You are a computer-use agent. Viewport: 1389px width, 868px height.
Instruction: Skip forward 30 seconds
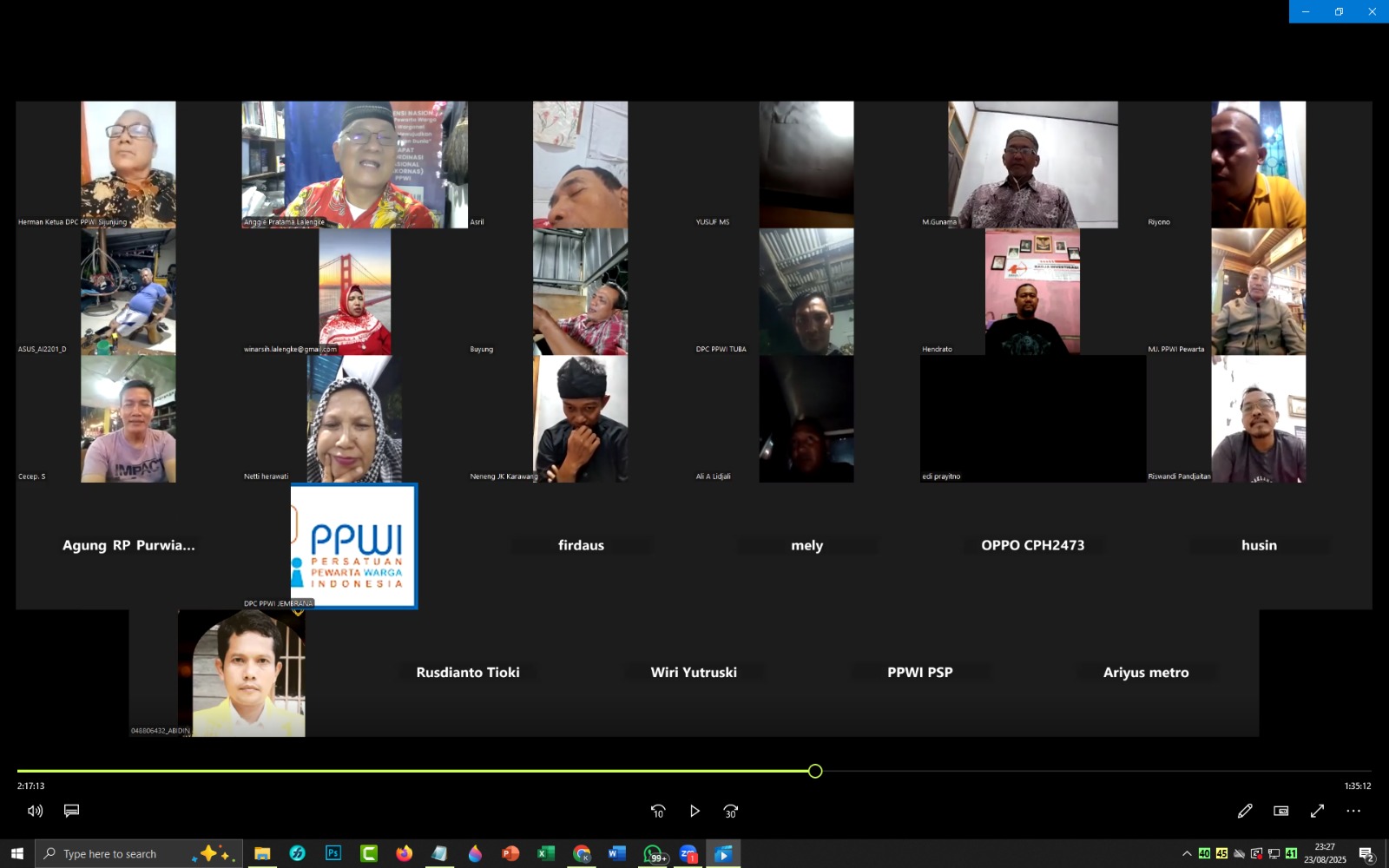tap(731, 811)
